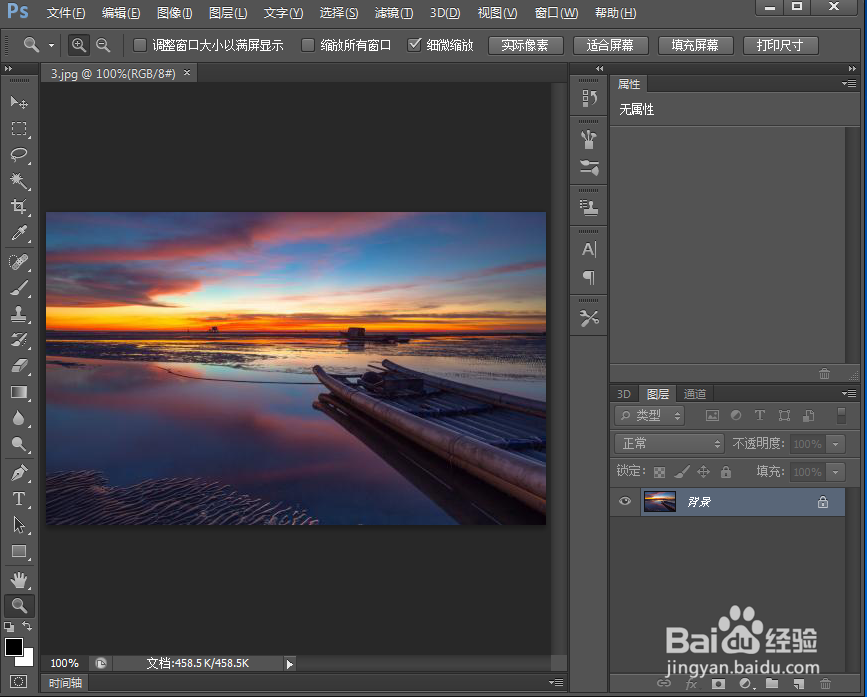
Task: Select the Clone Stamp tool
Action: (x=19, y=313)
